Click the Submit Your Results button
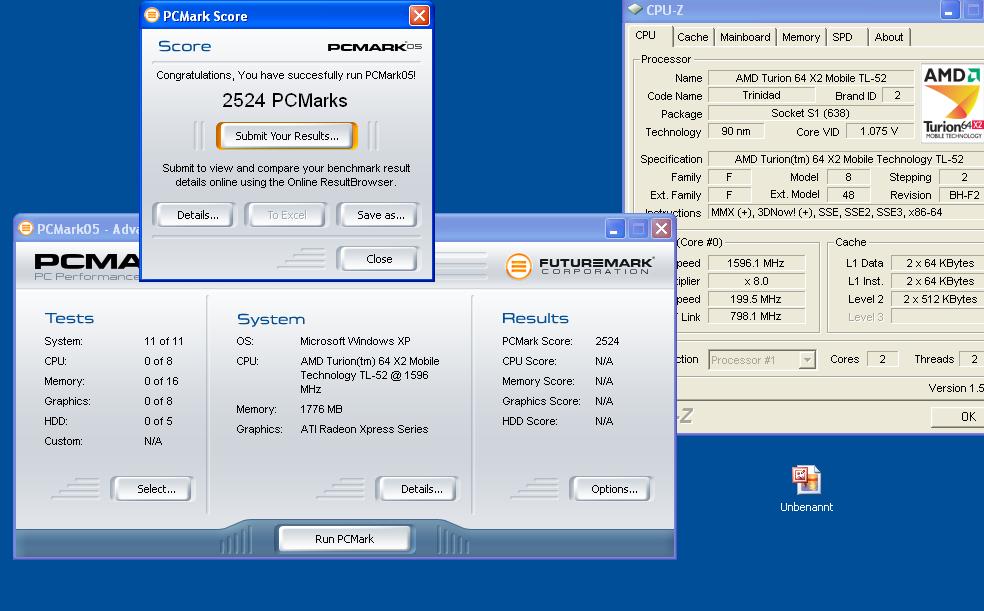 tap(287, 136)
